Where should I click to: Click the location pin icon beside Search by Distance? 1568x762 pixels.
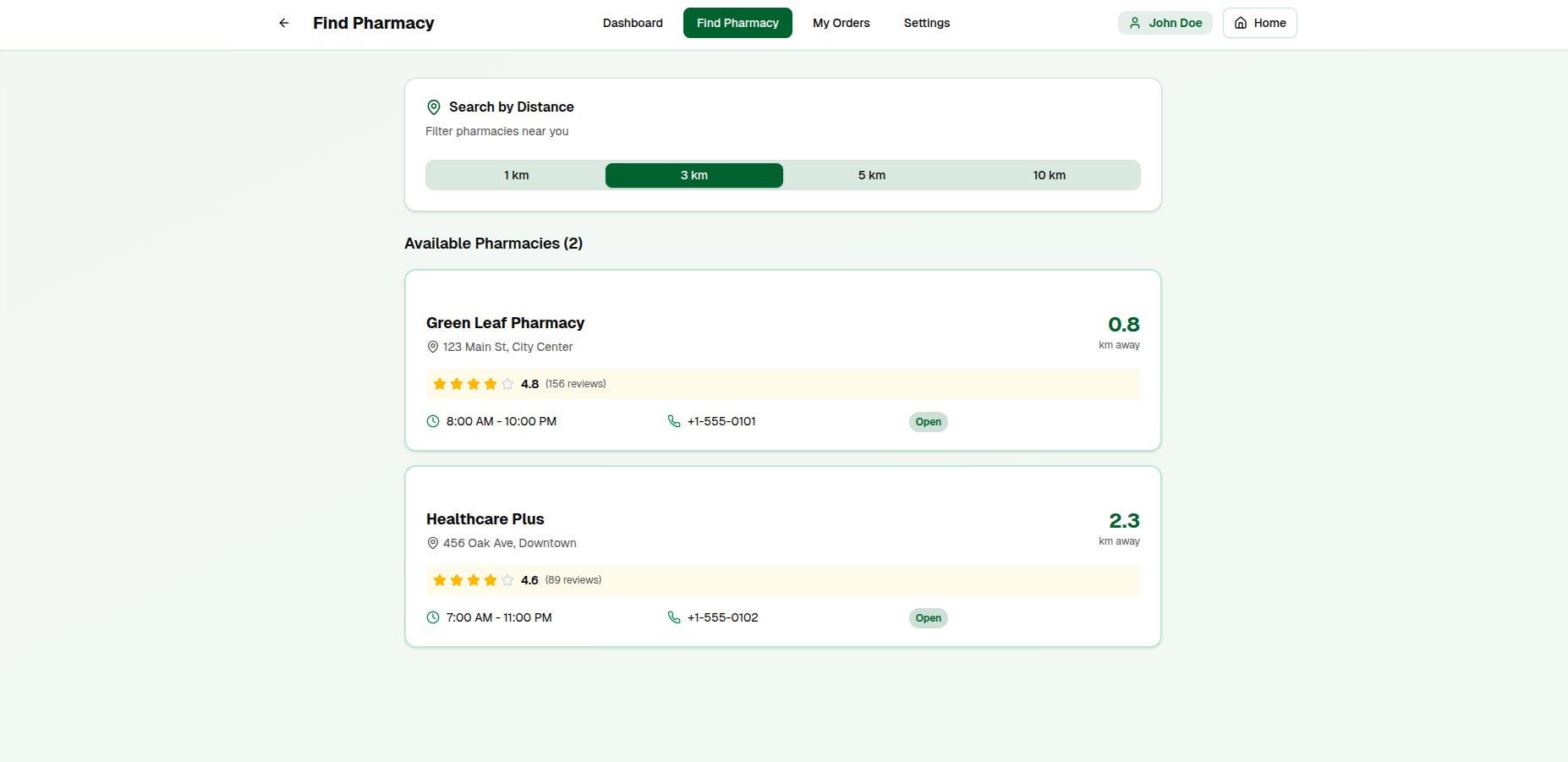coord(433,107)
